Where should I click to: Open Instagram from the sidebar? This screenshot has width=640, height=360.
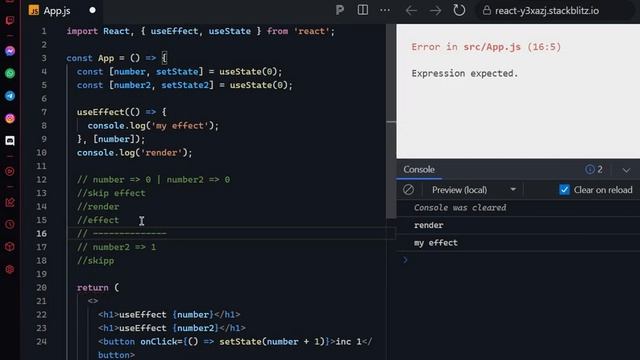(x=10, y=118)
